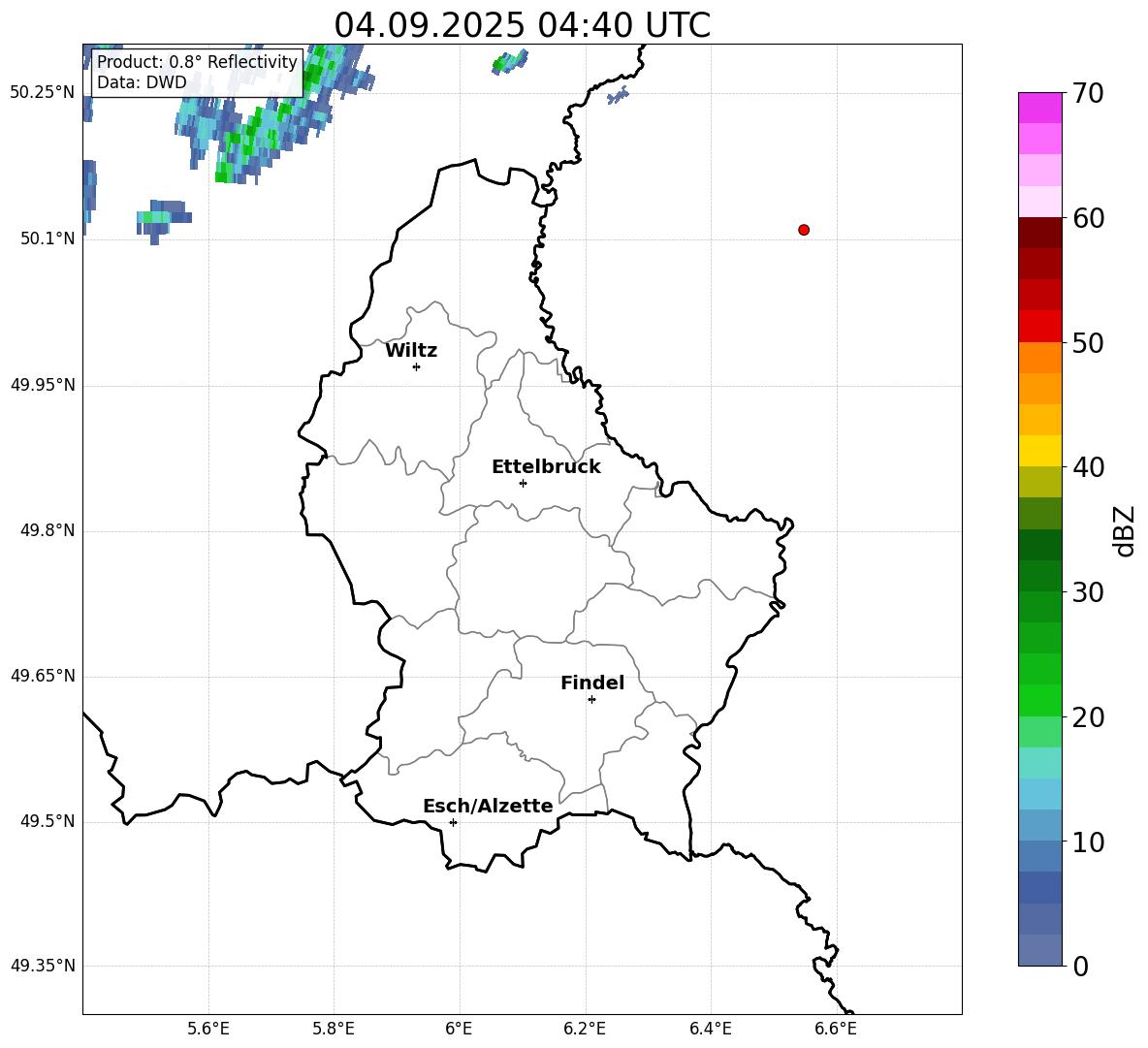Pick the dark red swatch just below 60 dBZ
1148x1048 pixels.
(1040, 233)
